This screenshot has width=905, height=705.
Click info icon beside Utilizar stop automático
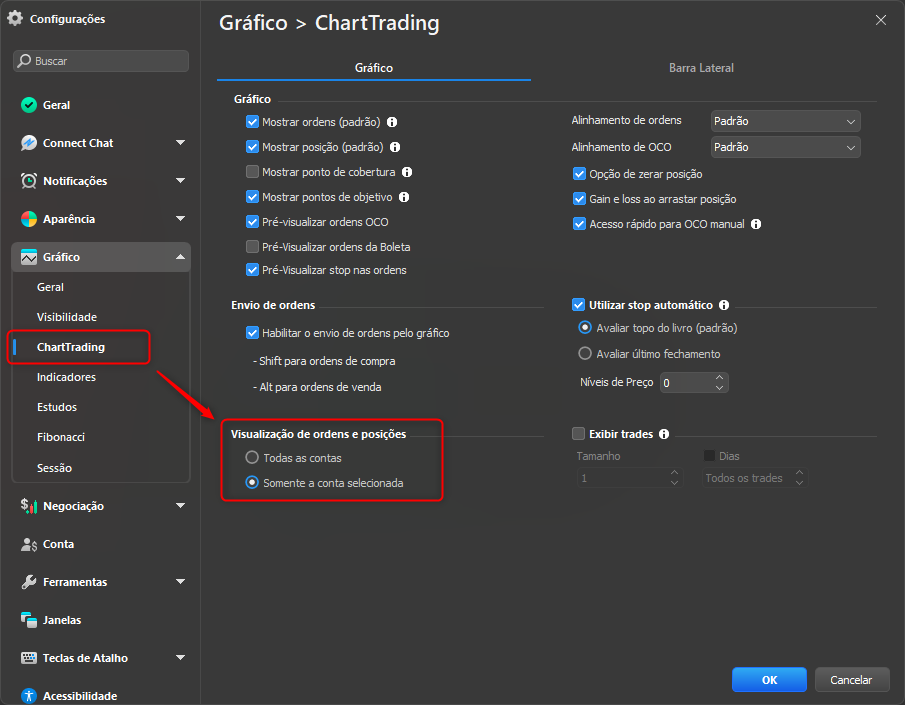[724, 305]
